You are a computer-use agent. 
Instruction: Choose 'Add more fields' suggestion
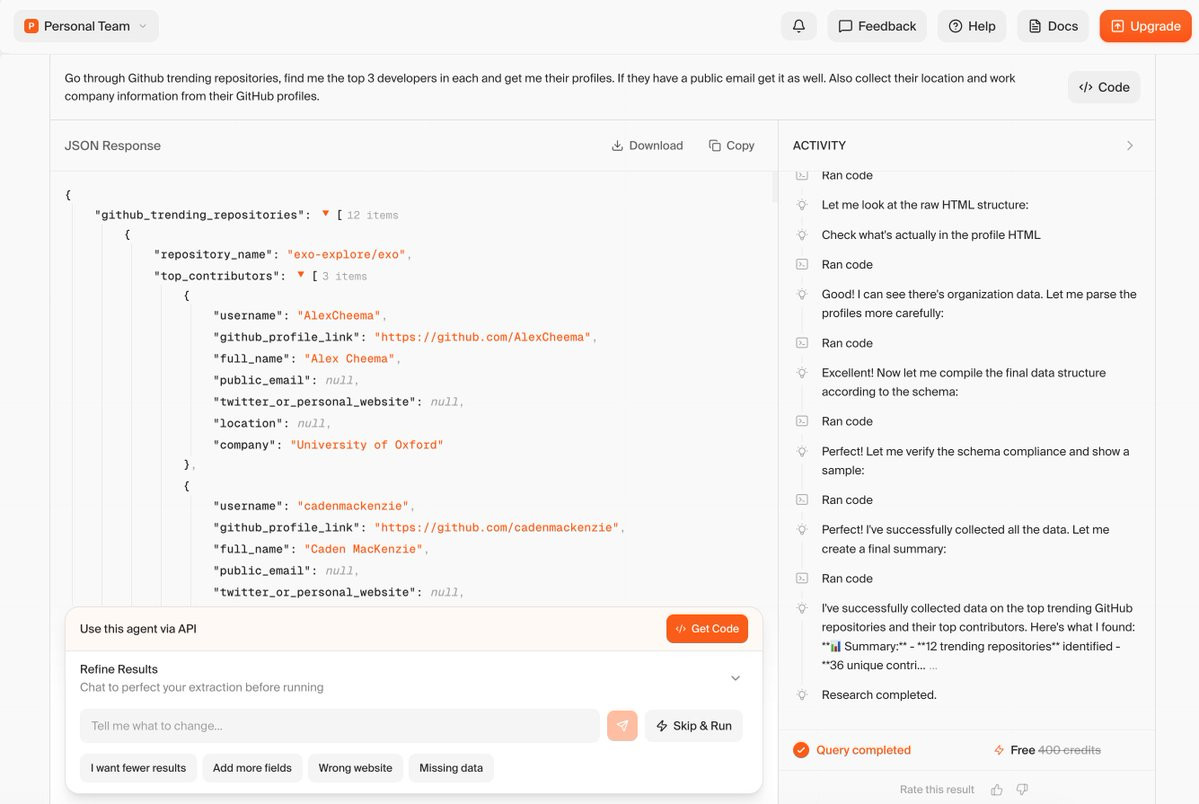252,768
